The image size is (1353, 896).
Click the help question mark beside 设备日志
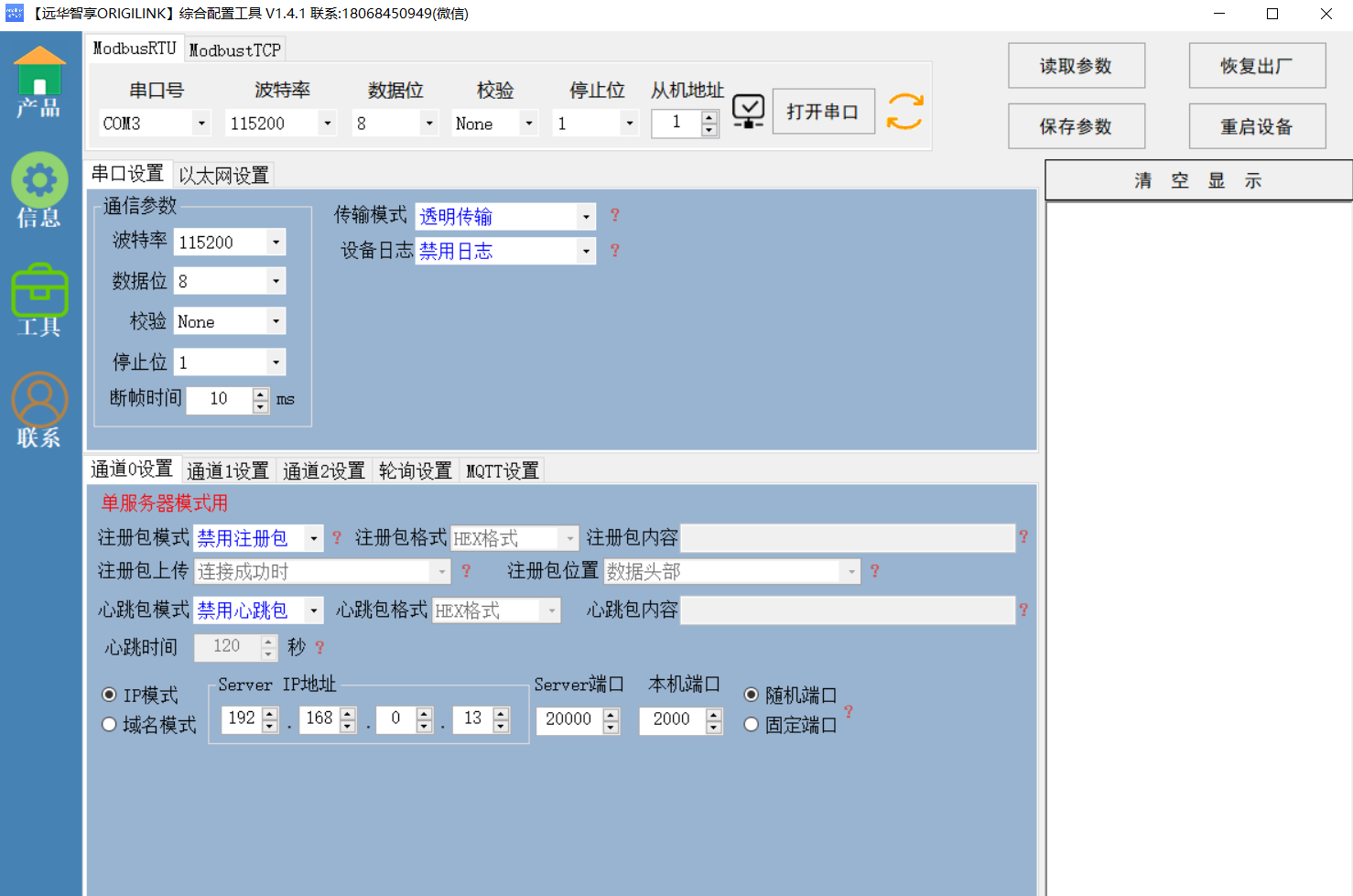pos(615,250)
